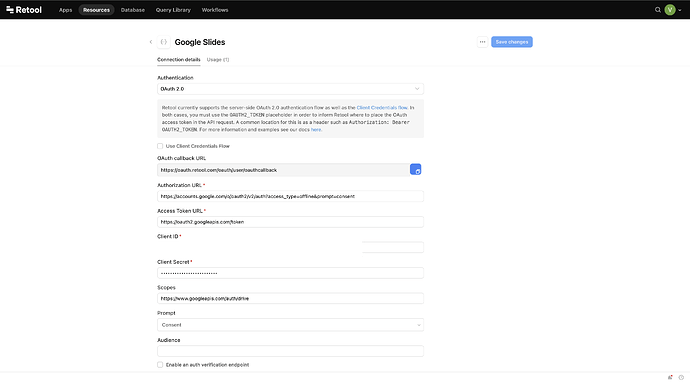Image resolution: width=690 pixels, height=383 pixels.
Task: Focus the Authorization URL field
Action: pos(290,196)
